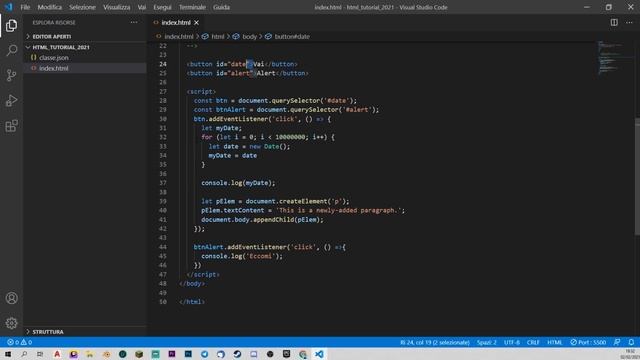
Task: Click the editor vertical scrollbar thumb
Action: (x=637, y=176)
